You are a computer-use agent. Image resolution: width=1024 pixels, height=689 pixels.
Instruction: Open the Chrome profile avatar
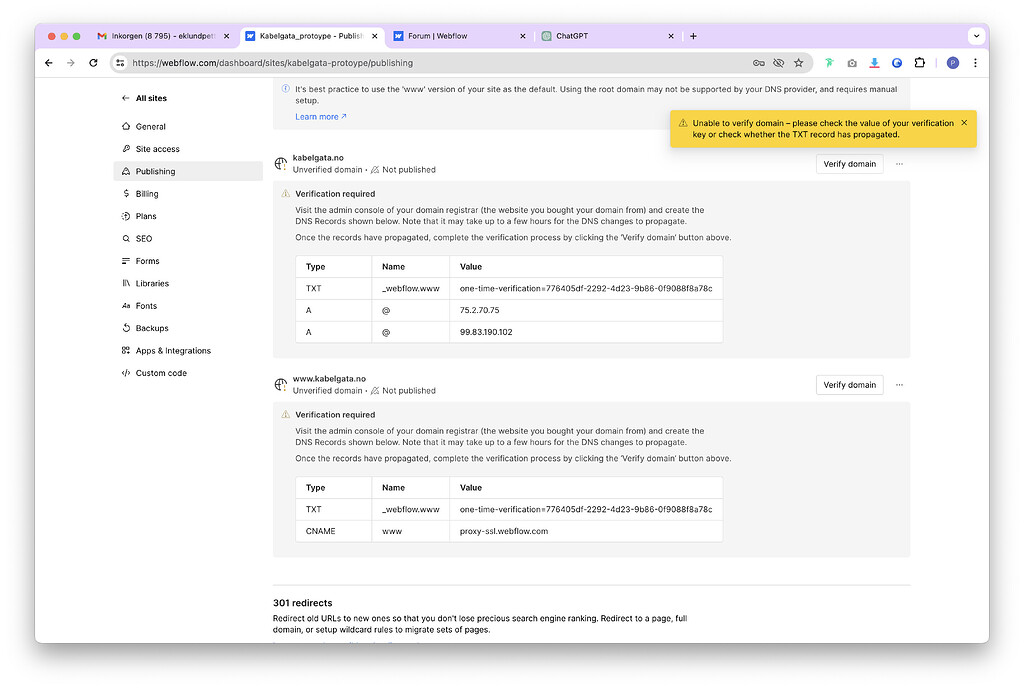953,63
